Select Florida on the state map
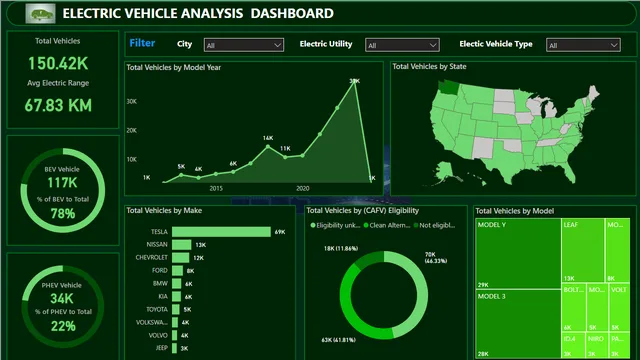 pyautogui.click(x=567, y=172)
